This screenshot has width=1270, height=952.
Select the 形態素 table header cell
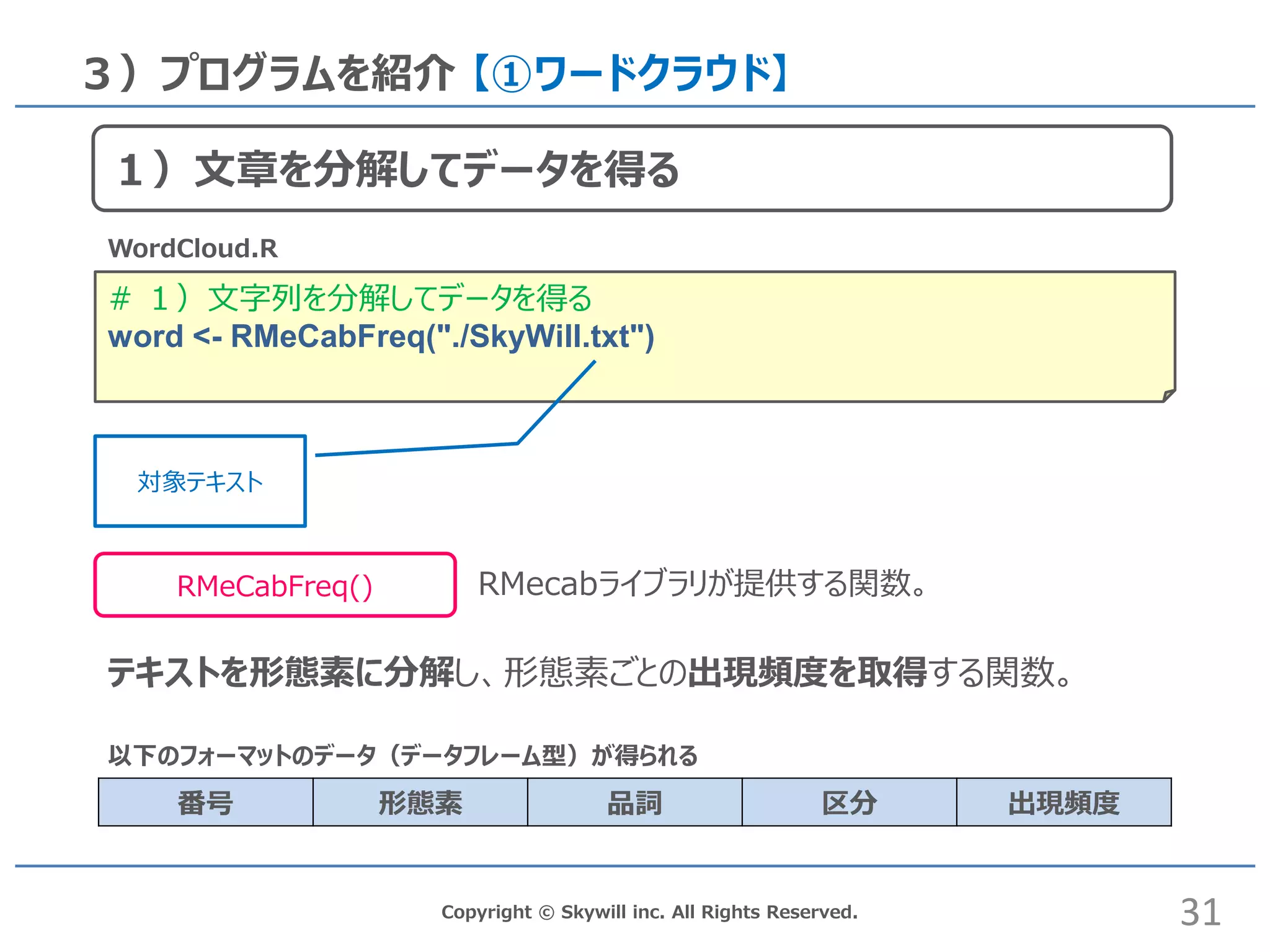tap(420, 803)
